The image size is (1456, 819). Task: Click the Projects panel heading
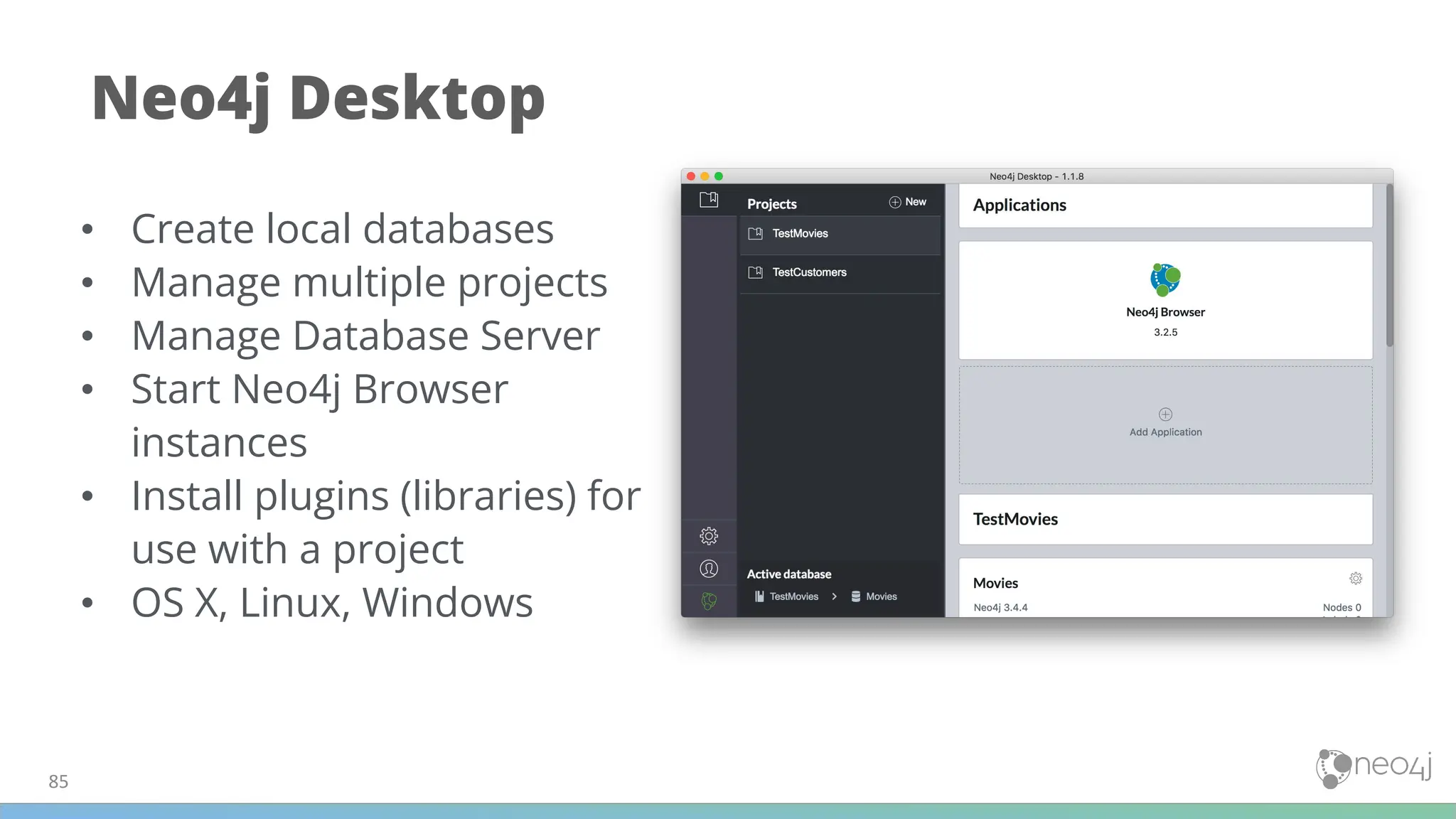click(x=771, y=204)
